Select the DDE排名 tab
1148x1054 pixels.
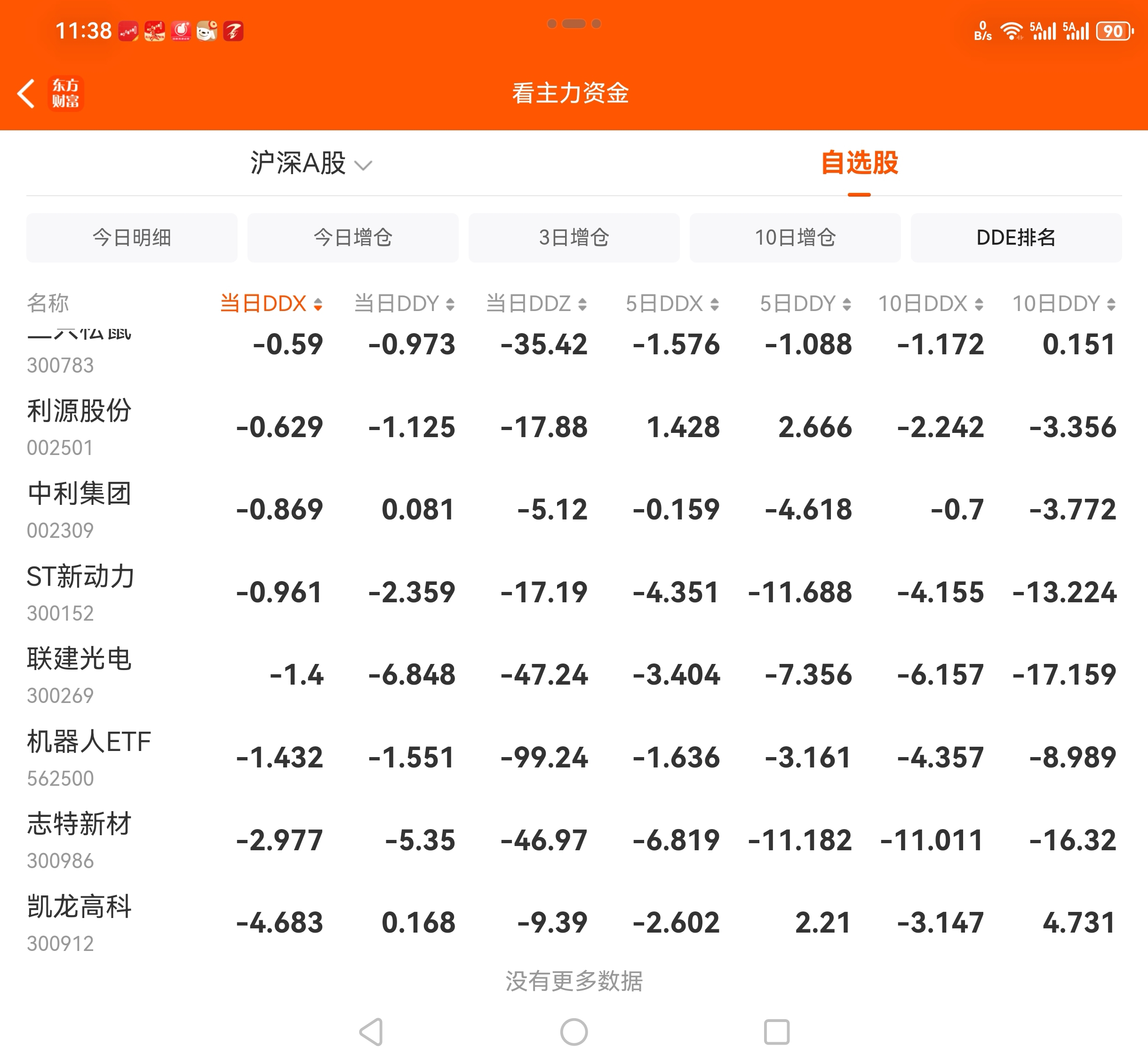[x=1016, y=238]
